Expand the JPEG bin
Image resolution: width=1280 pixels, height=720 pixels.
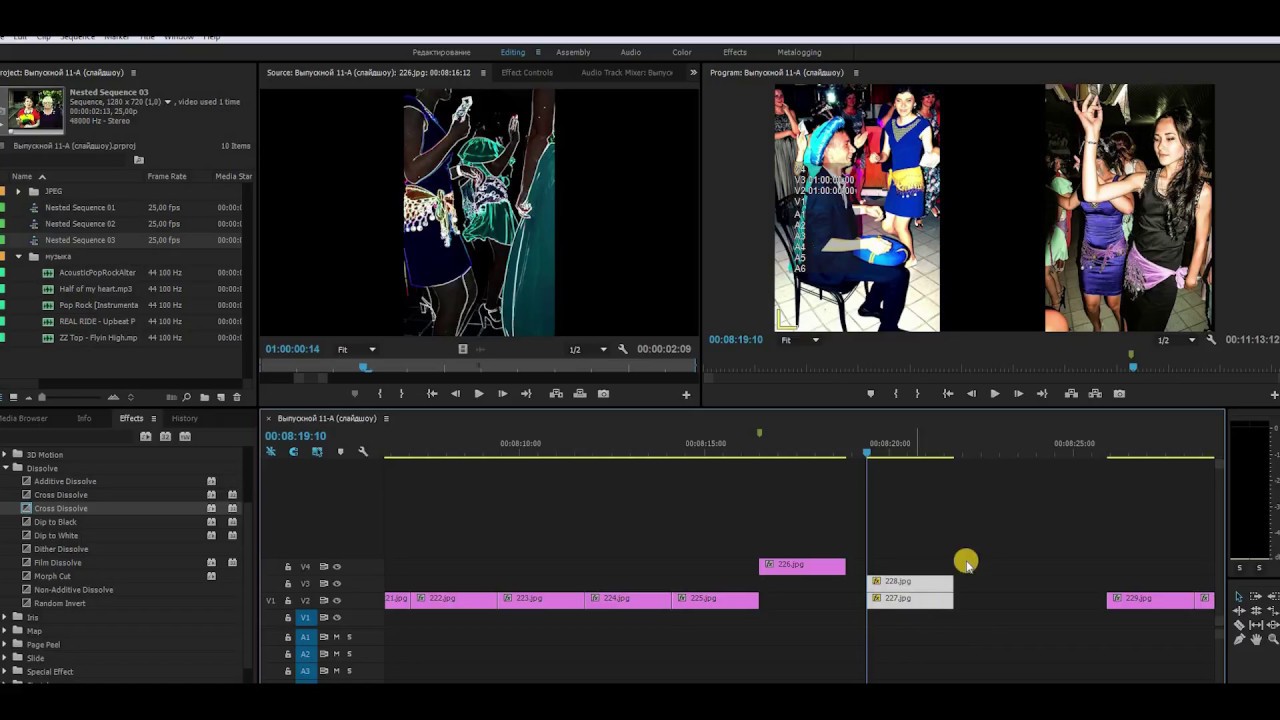pyautogui.click(x=18, y=191)
